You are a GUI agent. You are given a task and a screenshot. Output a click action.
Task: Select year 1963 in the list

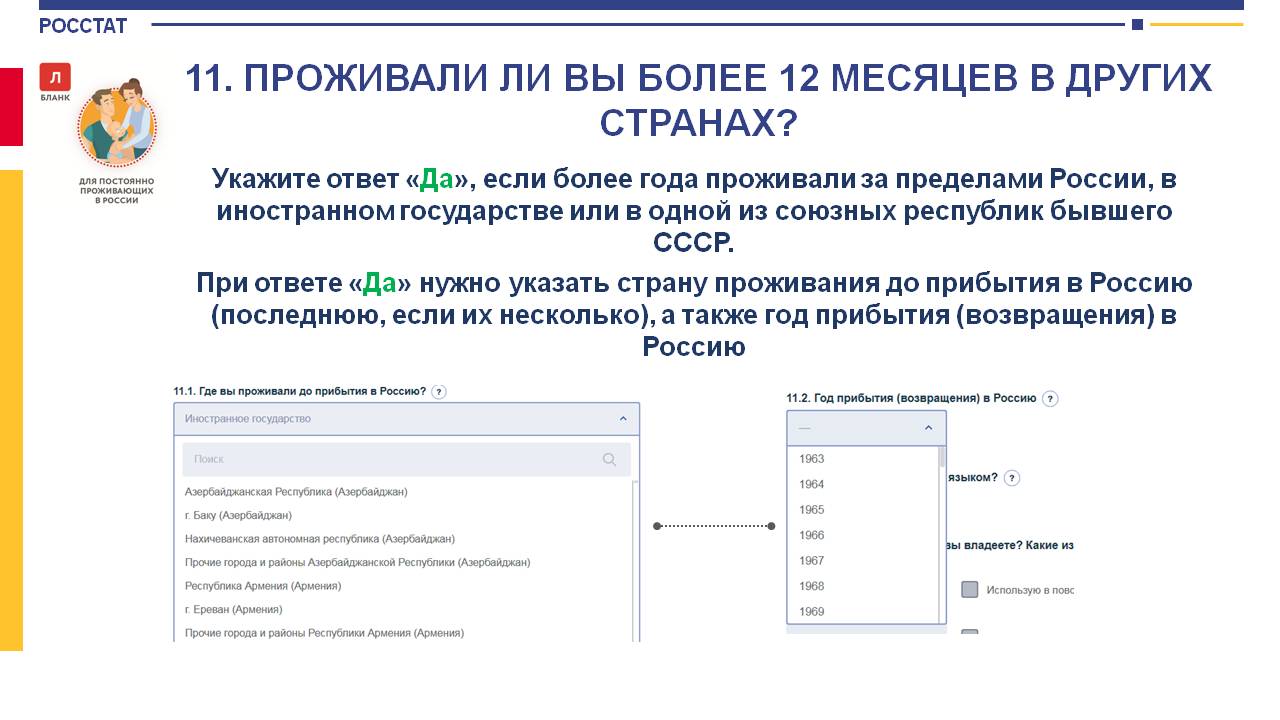812,459
